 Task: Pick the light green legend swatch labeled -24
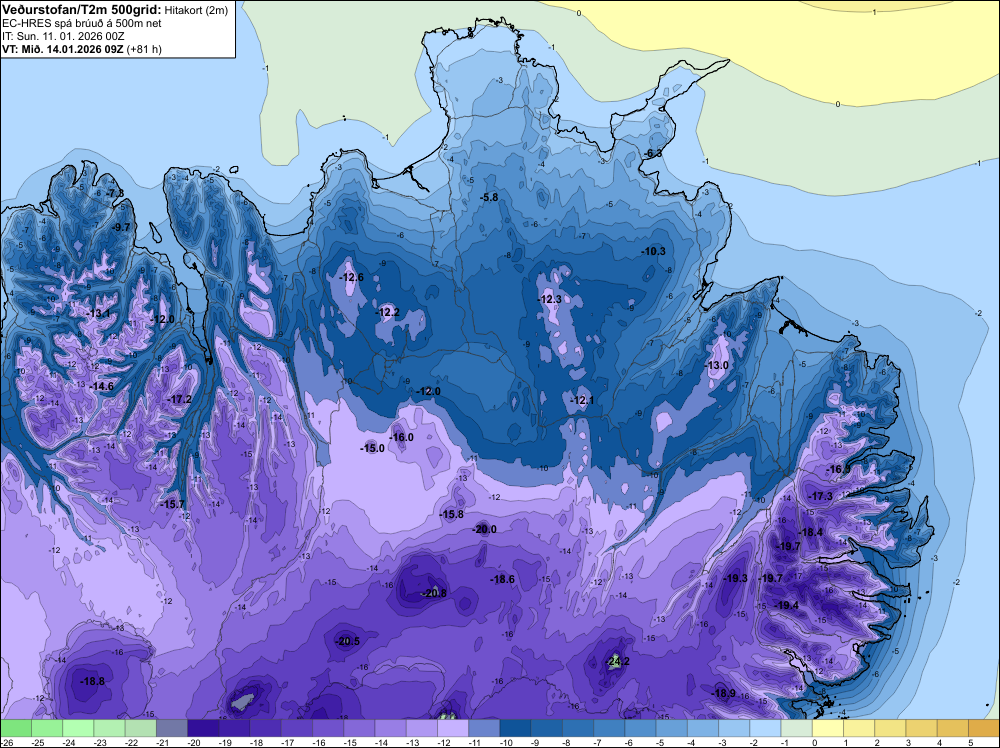pyautogui.click(x=78, y=728)
